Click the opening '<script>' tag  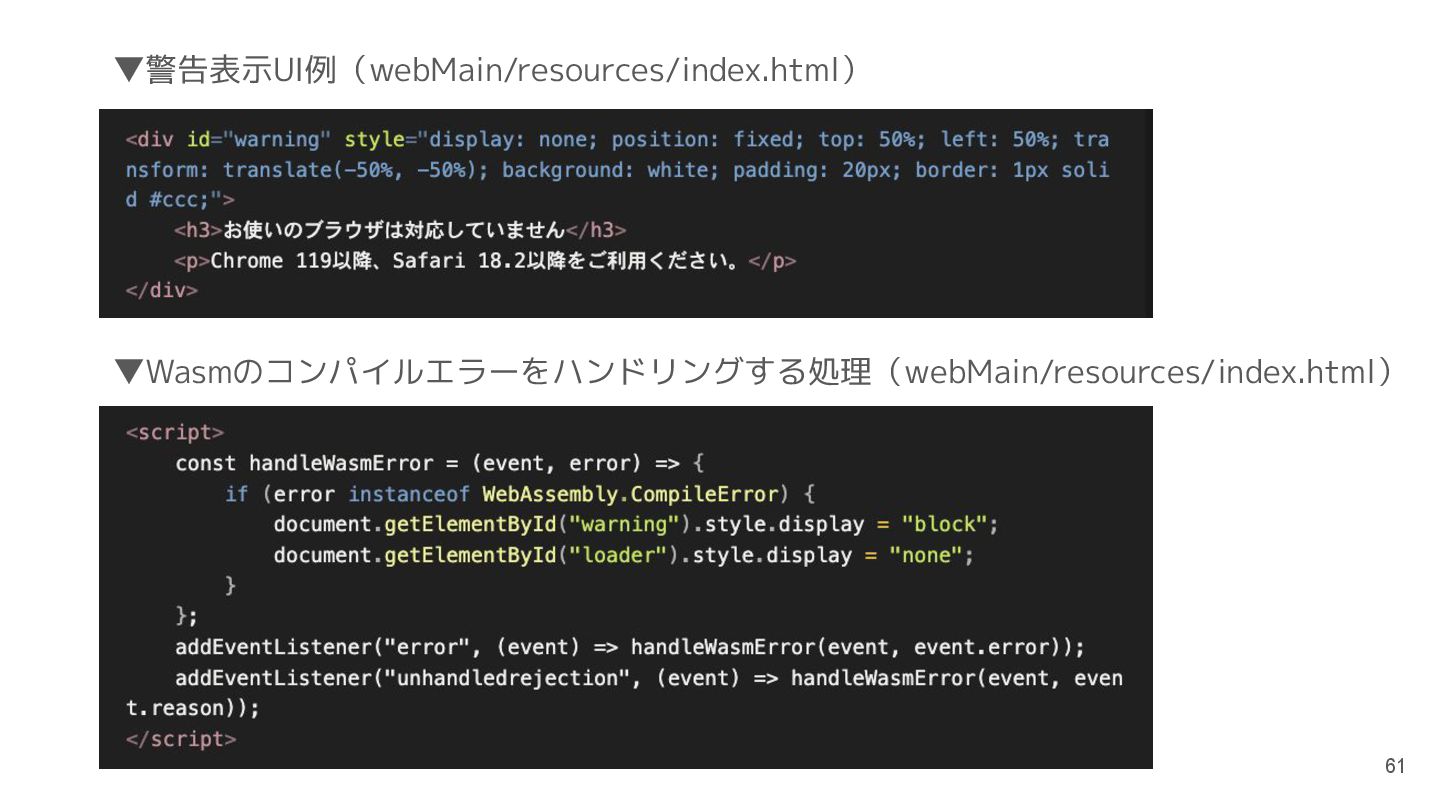(x=175, y=432)
